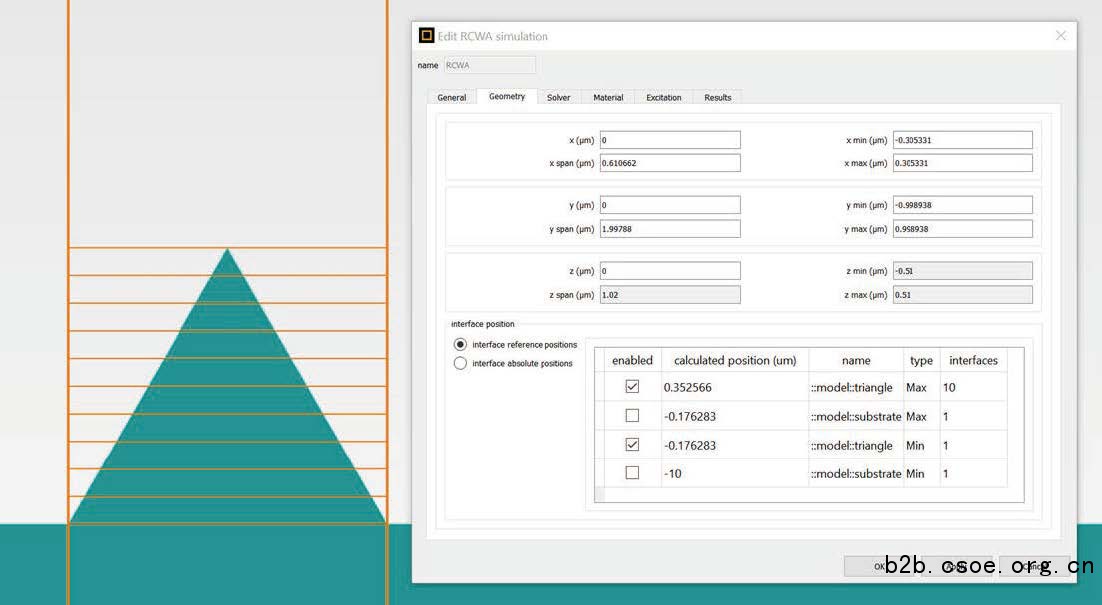Switch to the Material tab

[608, 98]
